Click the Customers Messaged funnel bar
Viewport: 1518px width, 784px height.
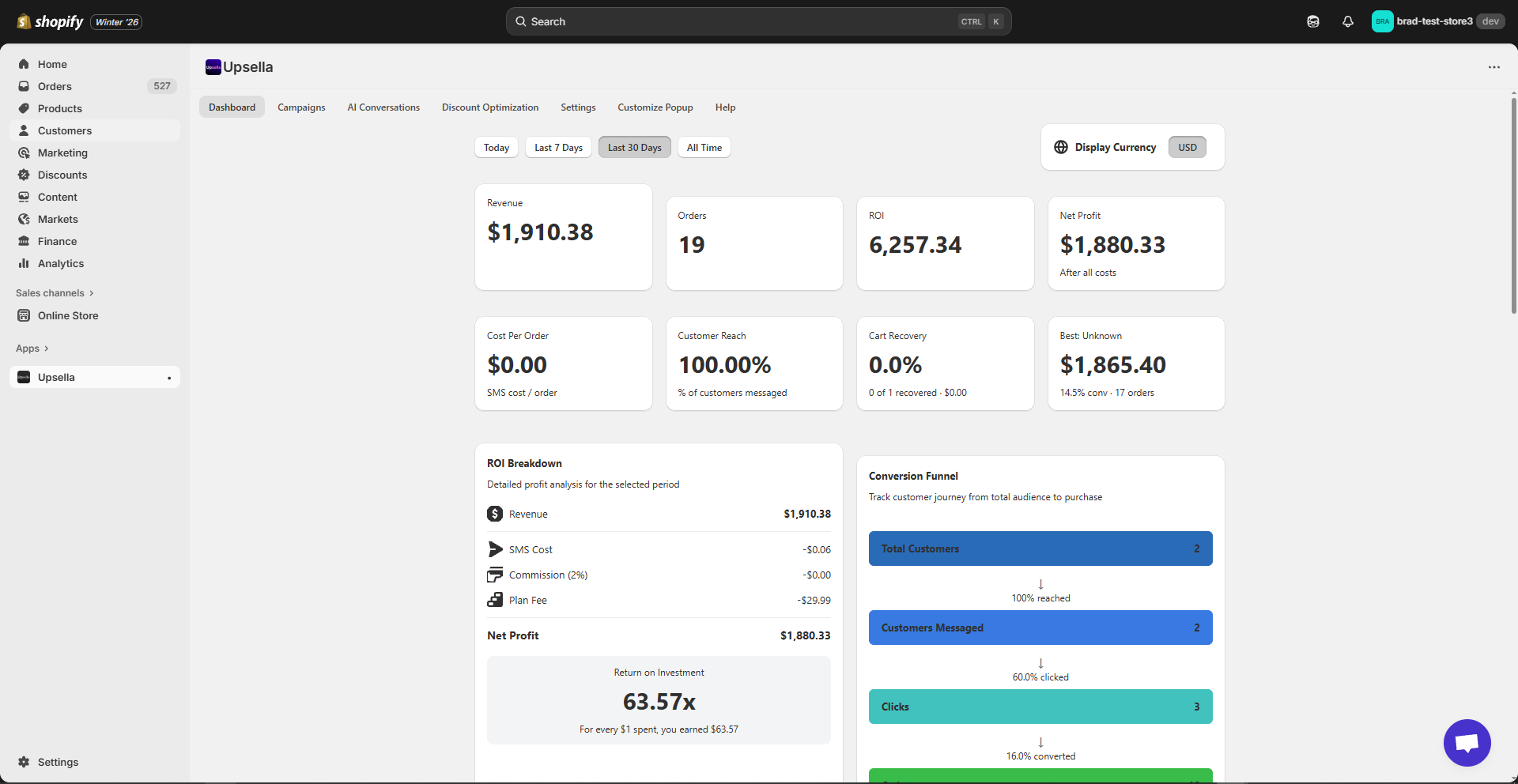1040,628
